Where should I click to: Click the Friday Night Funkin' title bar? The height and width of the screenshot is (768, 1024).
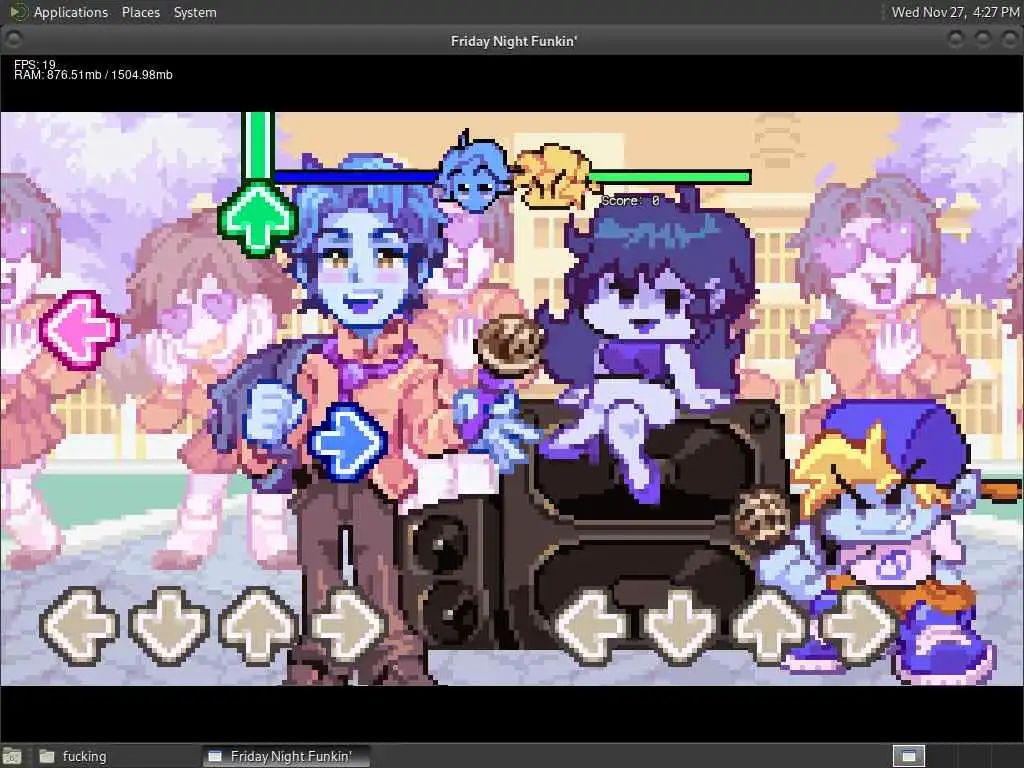[x=513, y=40]
